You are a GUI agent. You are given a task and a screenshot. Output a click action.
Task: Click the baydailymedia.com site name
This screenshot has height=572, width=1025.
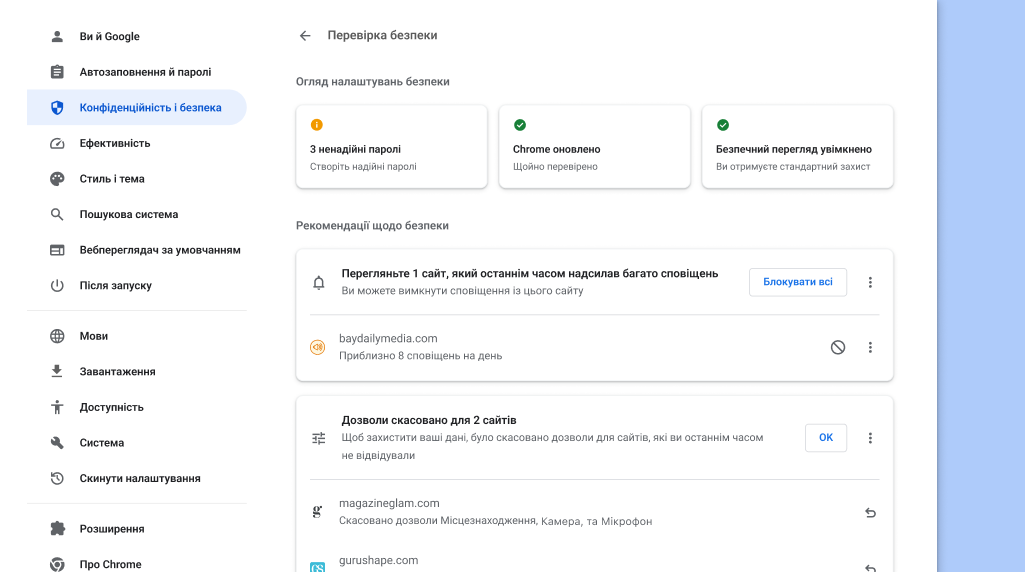pyautogui.click(x=388, y=339)
